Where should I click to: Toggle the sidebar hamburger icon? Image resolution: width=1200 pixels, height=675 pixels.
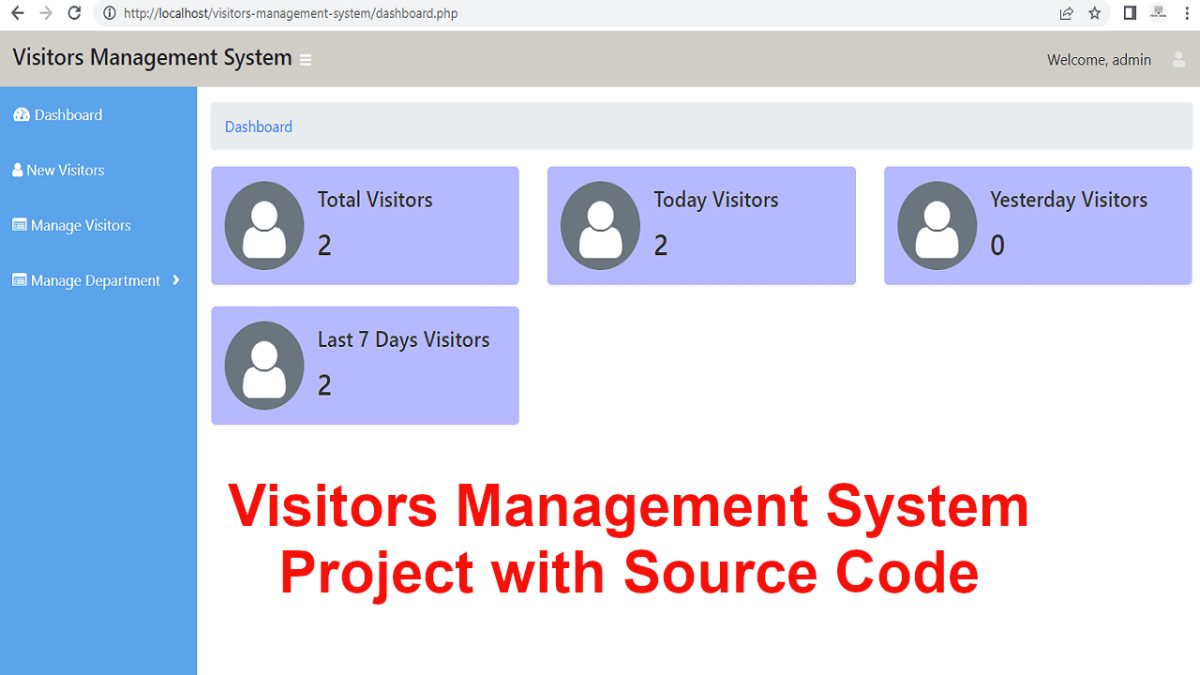(x=304, y=59)
